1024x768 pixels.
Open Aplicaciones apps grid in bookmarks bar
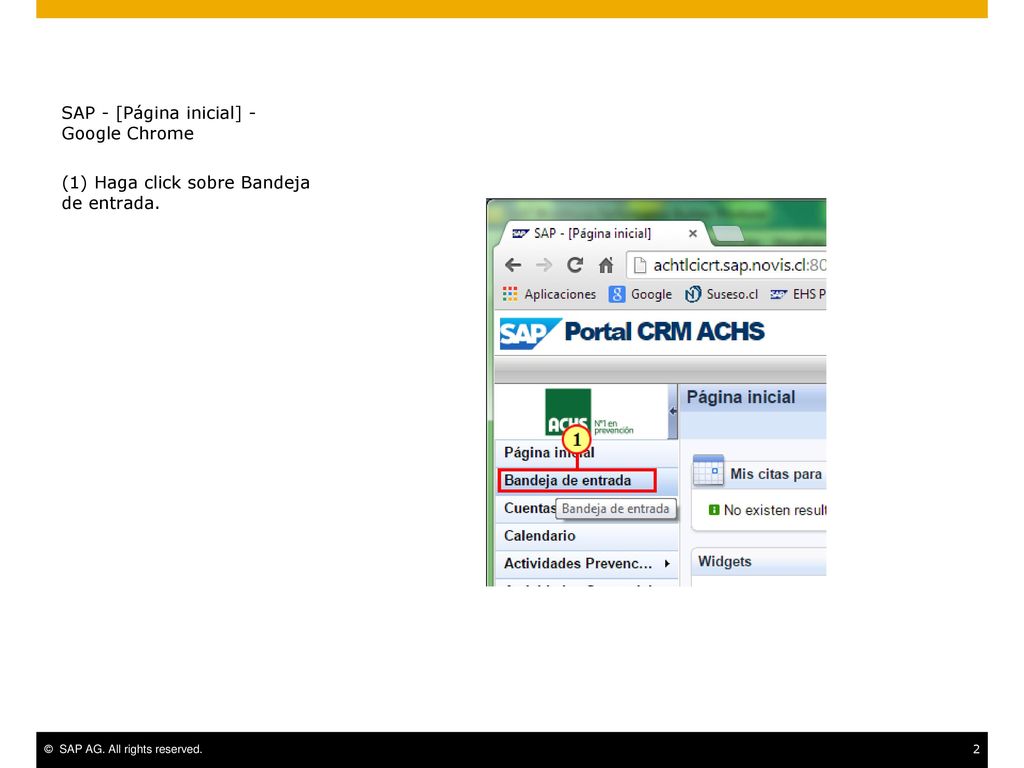[x=549, y=295]
